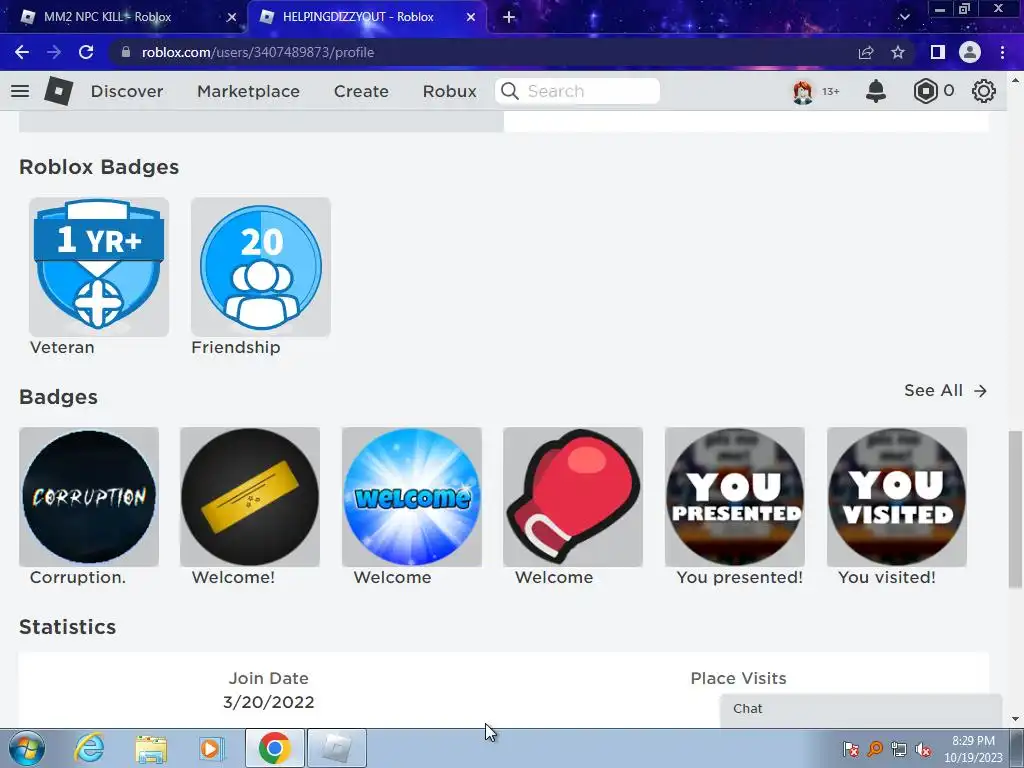Open the Windows Start menu
Viewport: 1024px width, 768px height.
26,748
